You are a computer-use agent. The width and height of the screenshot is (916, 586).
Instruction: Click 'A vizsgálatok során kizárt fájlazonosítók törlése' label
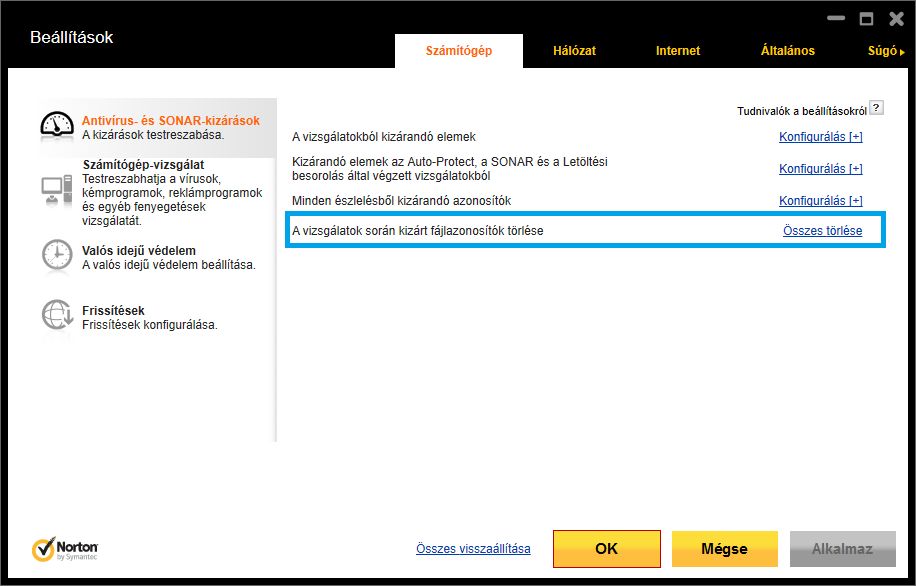[x=418, y=231]
